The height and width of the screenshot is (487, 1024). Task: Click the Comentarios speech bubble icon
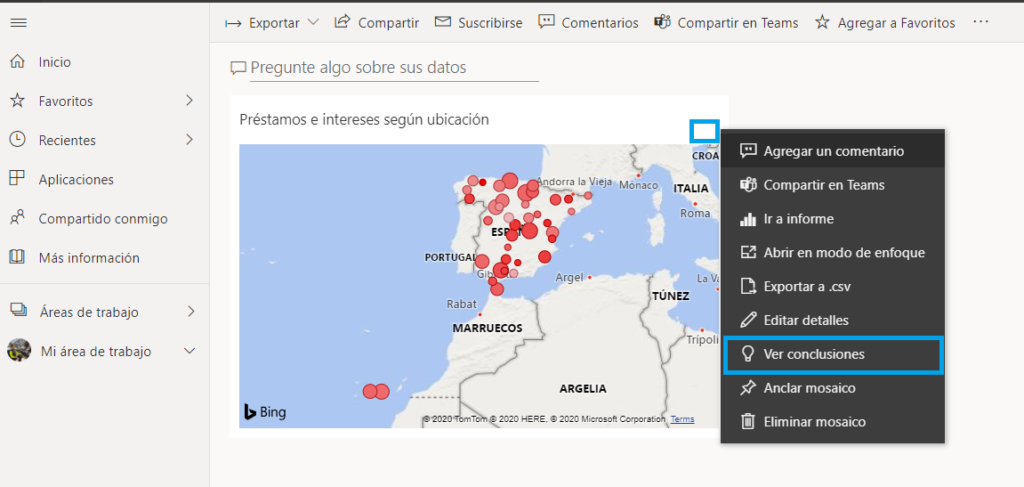(546, 23)
